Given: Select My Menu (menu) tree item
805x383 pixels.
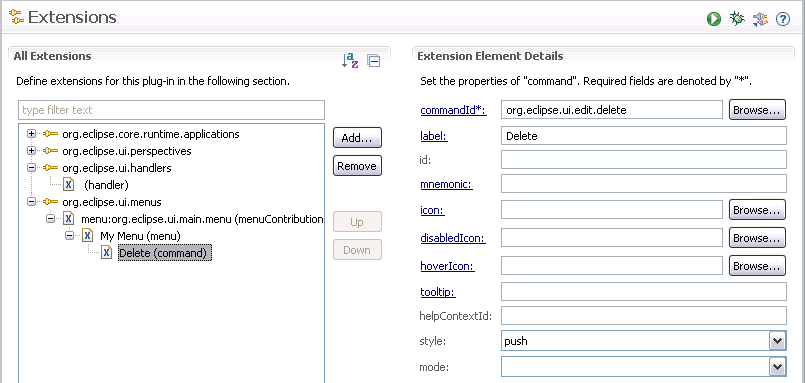Looking at the screenshot, I should (x=140, y=236).
